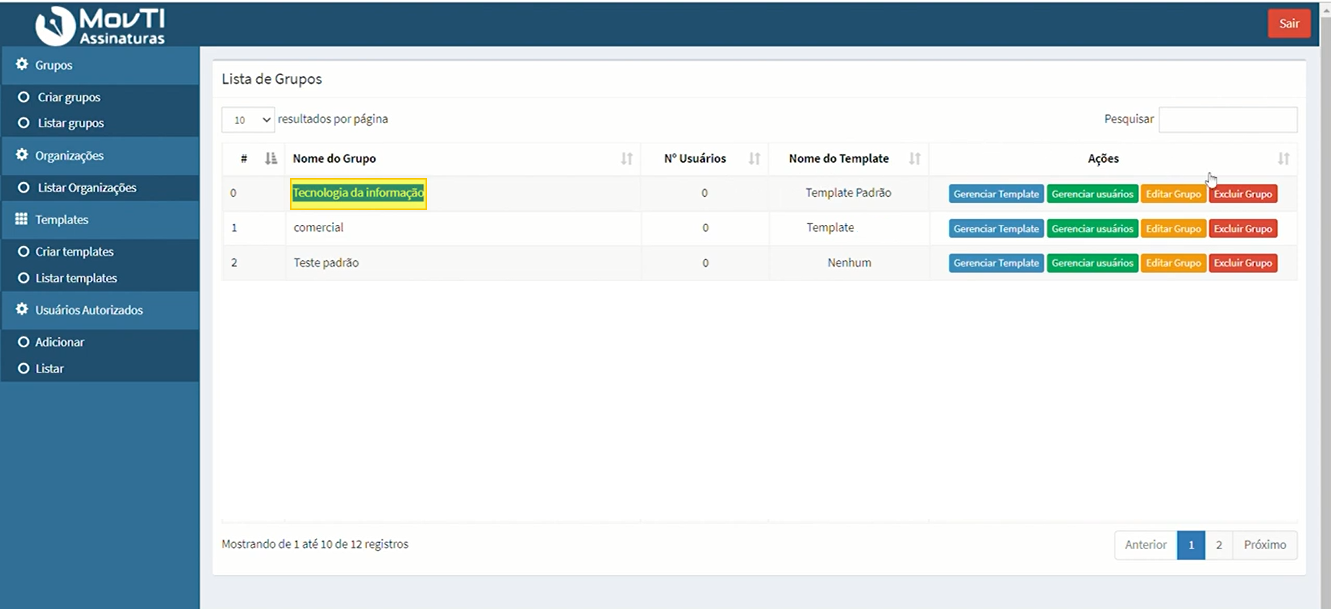Viewport: 1331px width, 609px height.
Task: Open Listar templates in sidebar
Action: [76, 278]
